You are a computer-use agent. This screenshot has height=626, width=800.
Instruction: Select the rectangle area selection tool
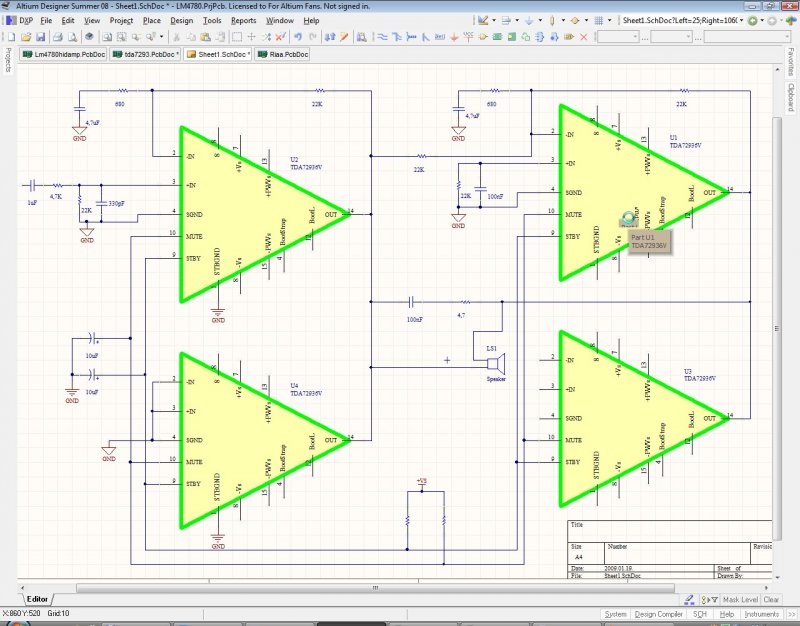click(x=237, y=37)
